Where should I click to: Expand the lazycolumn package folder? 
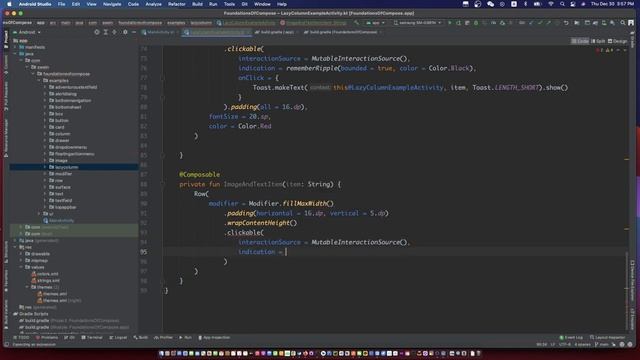coord(45,167)
